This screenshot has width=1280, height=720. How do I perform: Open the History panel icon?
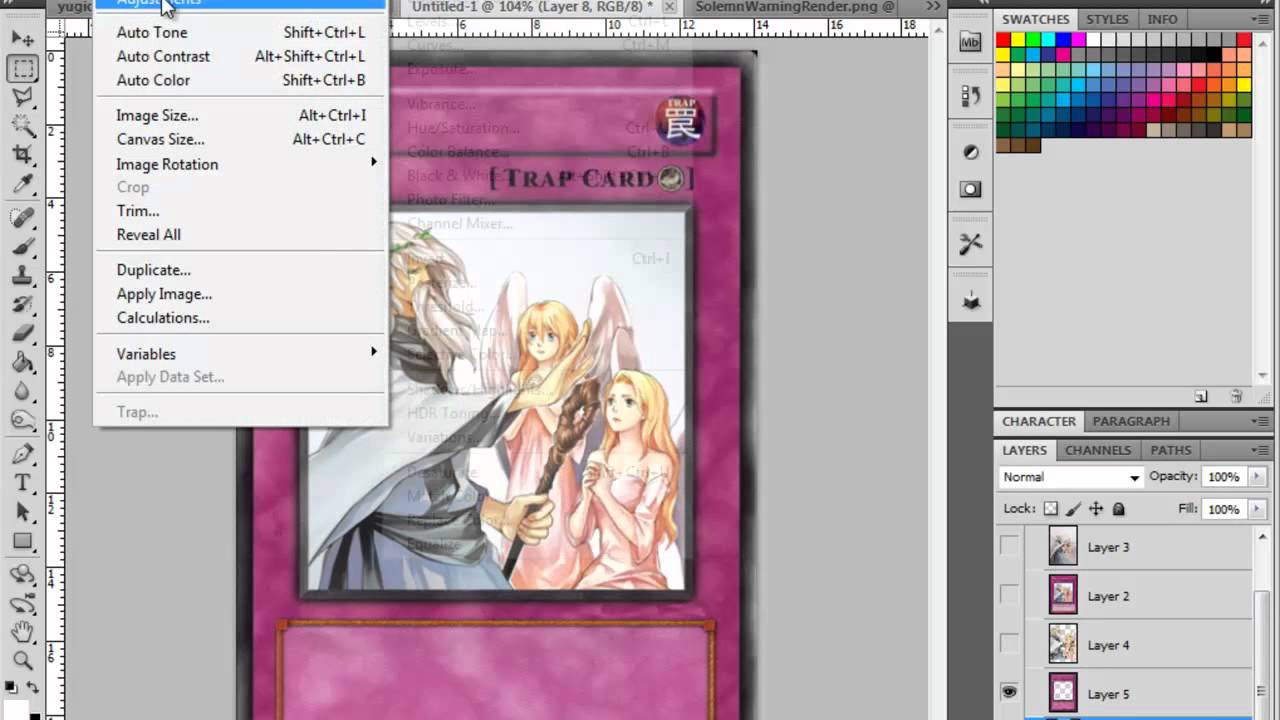970,96
